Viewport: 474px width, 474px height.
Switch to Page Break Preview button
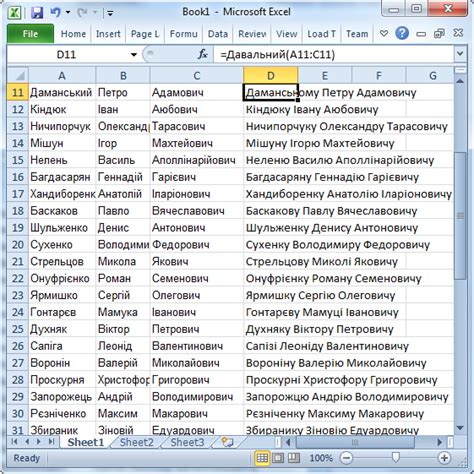click(293, 458)
